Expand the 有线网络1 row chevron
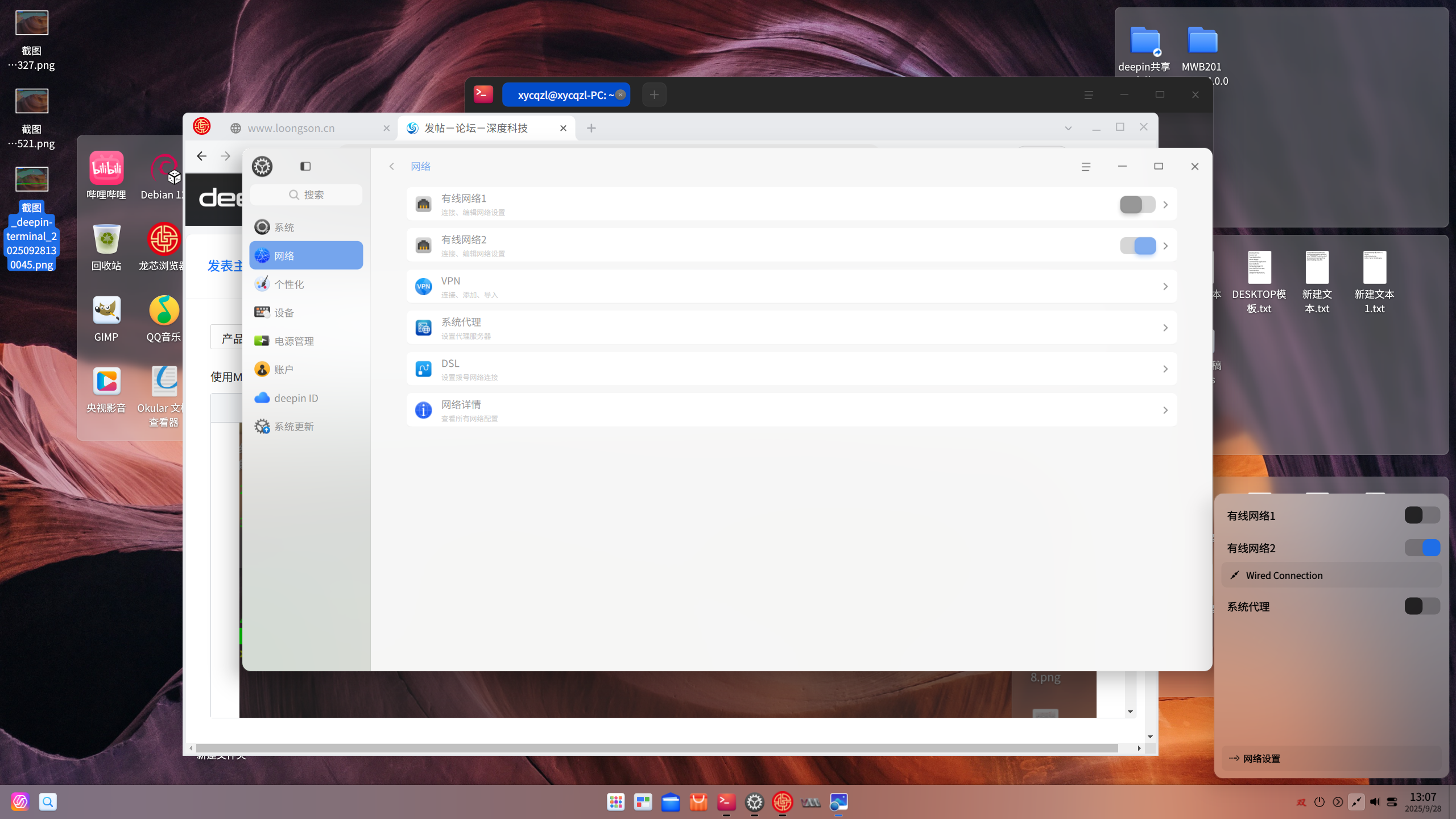This screenshot has width=1456, height=819. click(x=1165, y=205)
